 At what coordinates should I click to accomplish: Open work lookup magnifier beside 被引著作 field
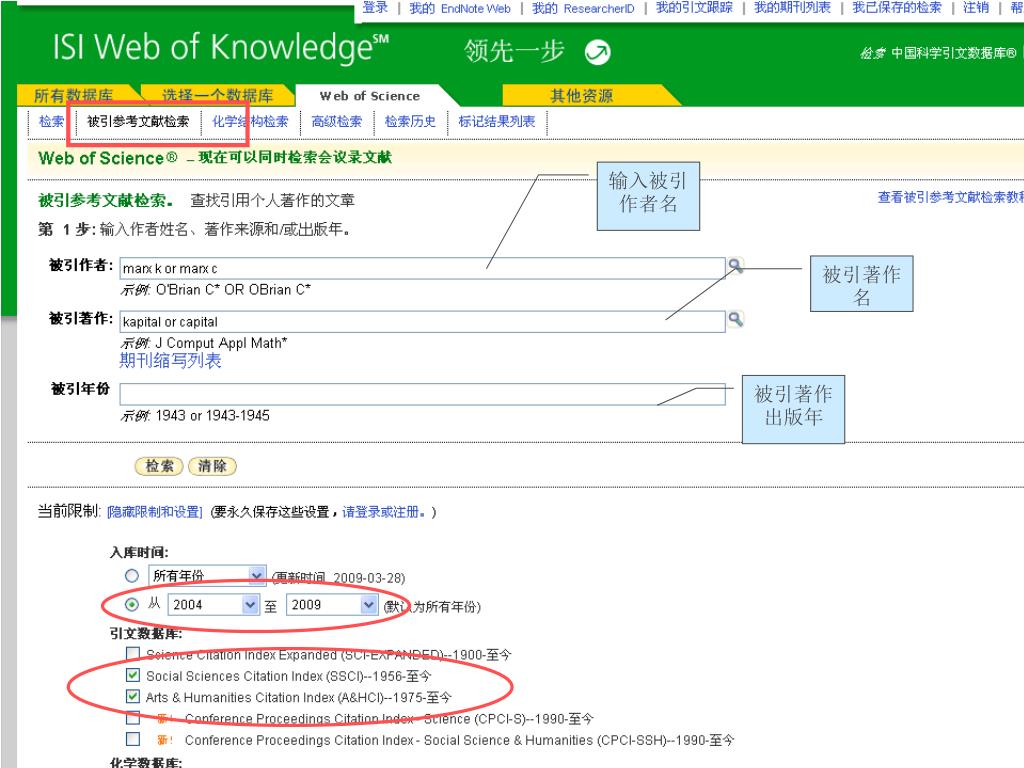735,319
